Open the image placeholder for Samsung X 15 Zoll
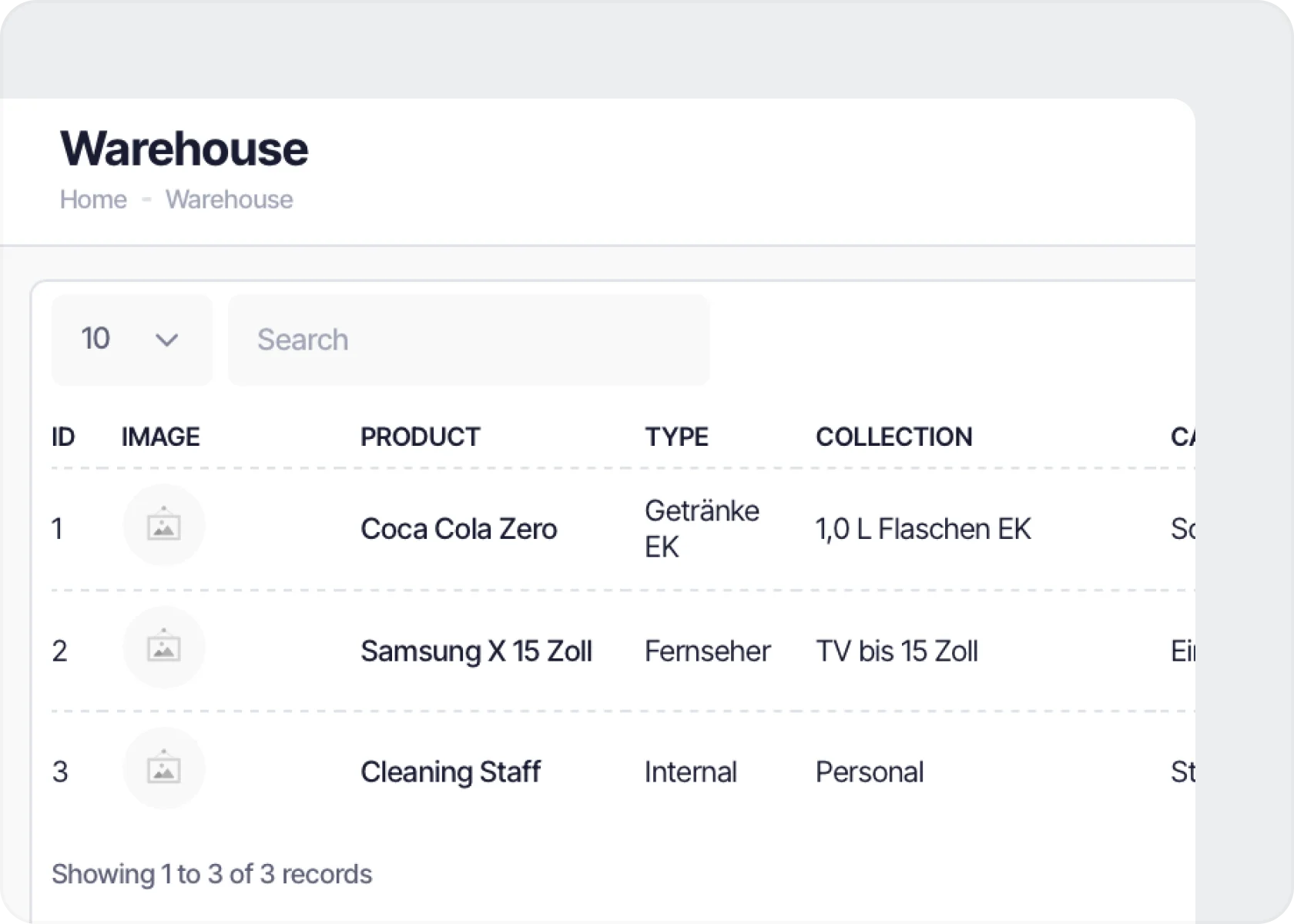Image resolution: width=1294 pixels, height=924 pixels. tap(164, 647)
